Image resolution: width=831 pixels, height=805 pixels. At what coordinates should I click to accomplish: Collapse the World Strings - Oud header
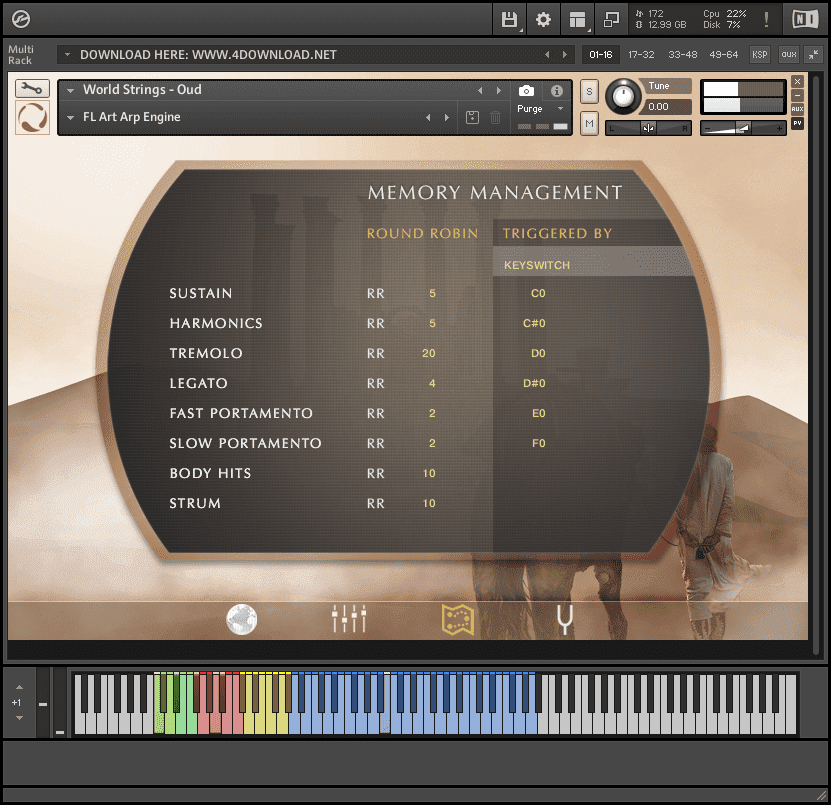(68, 89)
